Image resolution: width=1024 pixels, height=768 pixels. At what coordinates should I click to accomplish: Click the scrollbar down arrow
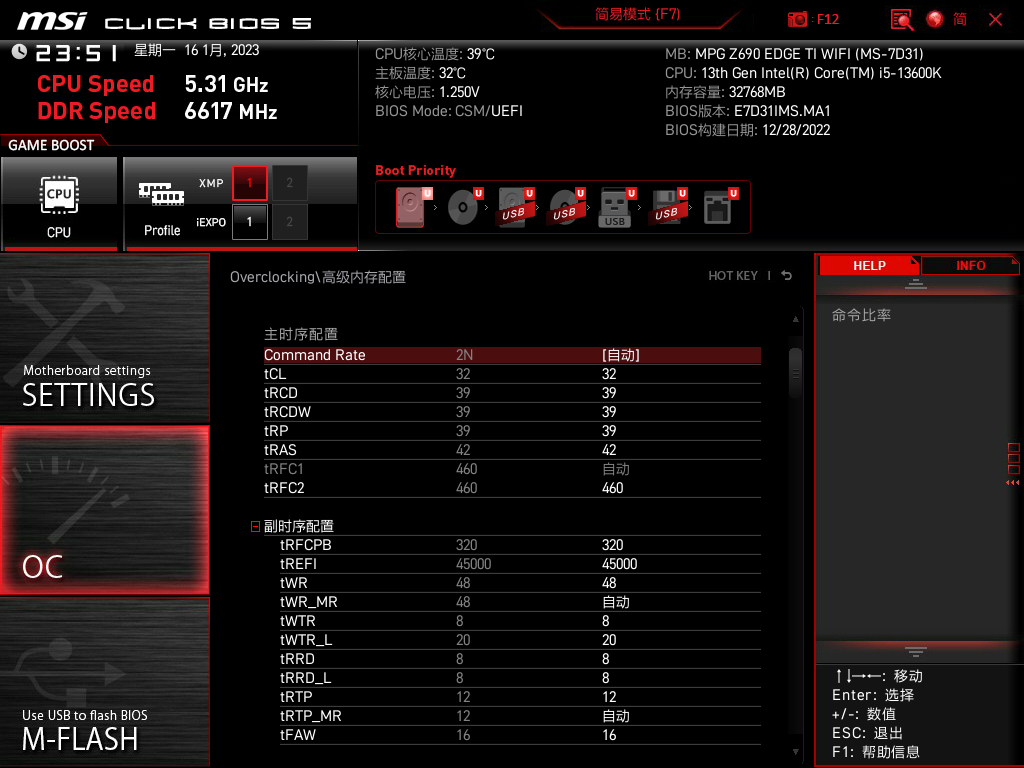pos(795,752)
